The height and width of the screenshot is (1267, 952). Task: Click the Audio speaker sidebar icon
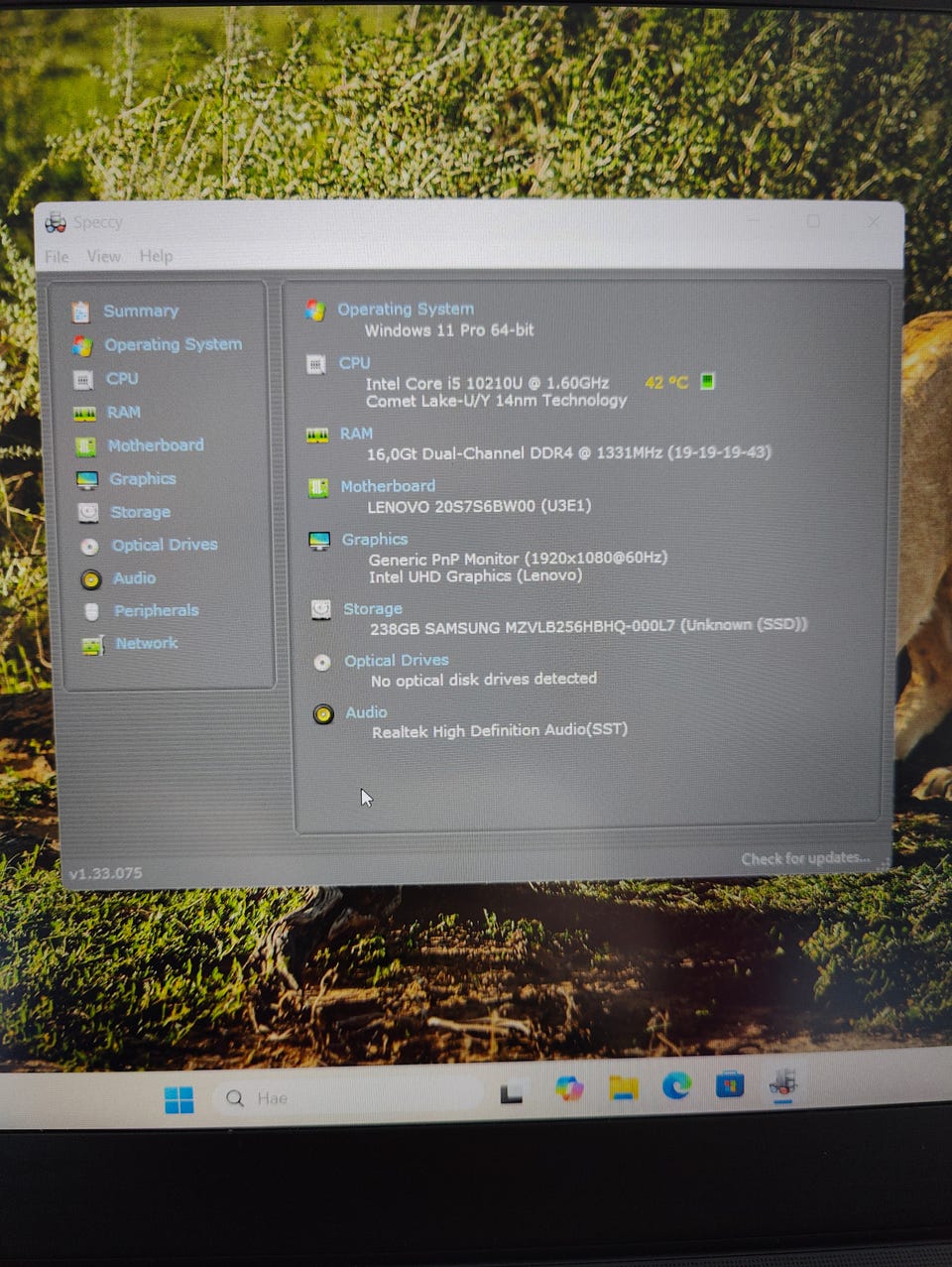(x=91, y=579)
